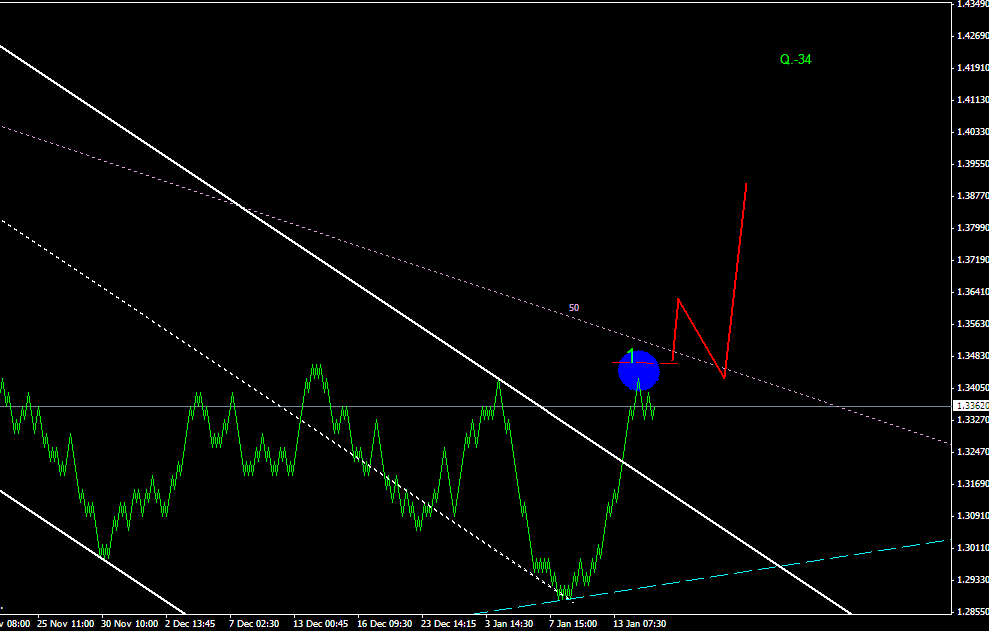
Task: Click price axis value 1.30910
Action: pyautogui.click(x=972, y=516)
